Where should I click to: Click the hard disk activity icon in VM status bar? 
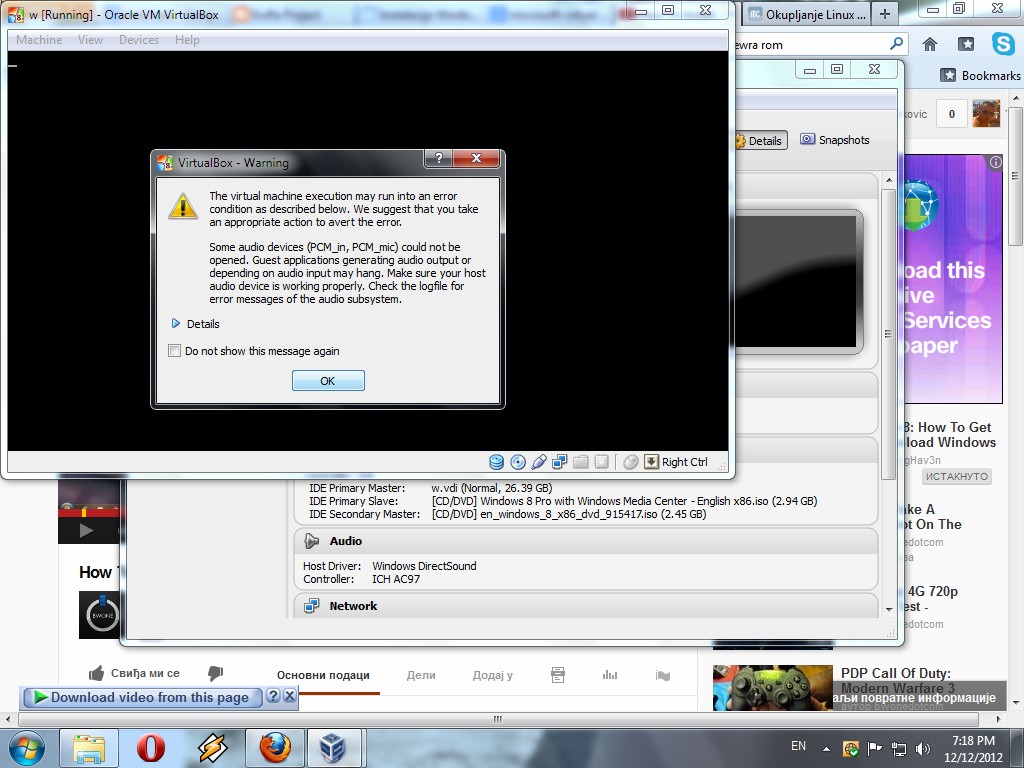point(496,462)
